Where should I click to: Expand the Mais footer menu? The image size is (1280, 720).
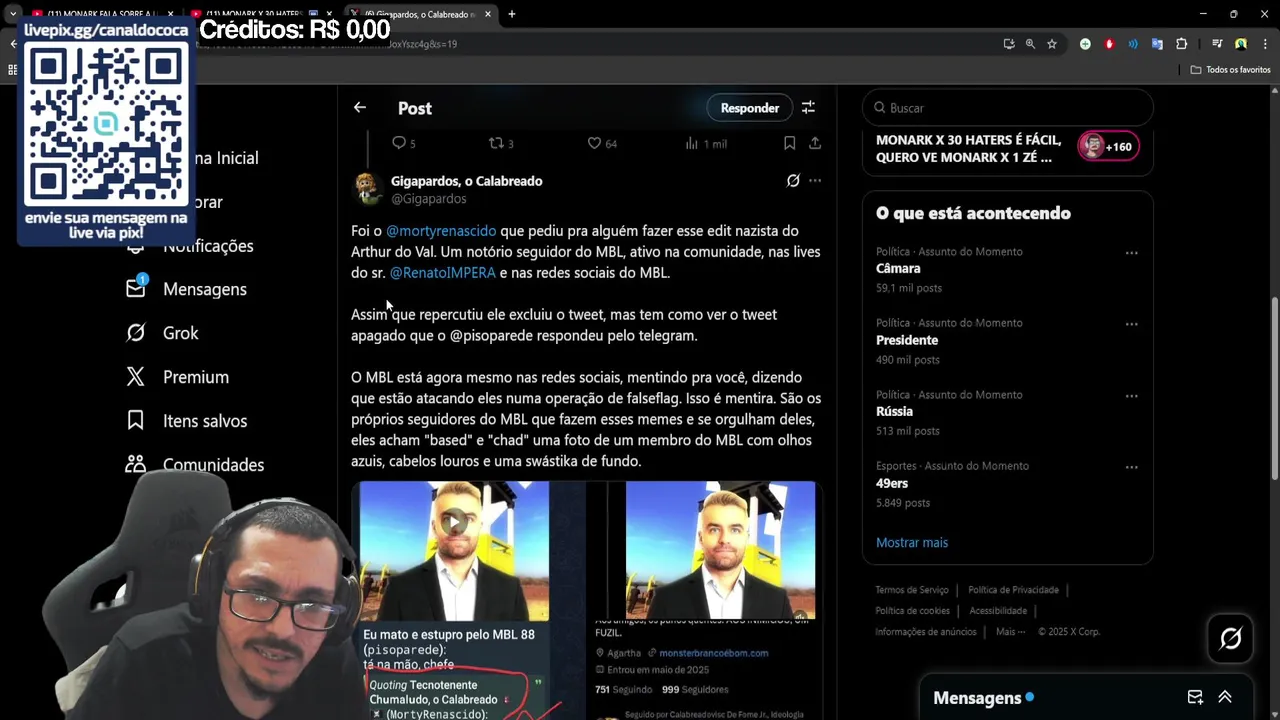[1009, 632]
